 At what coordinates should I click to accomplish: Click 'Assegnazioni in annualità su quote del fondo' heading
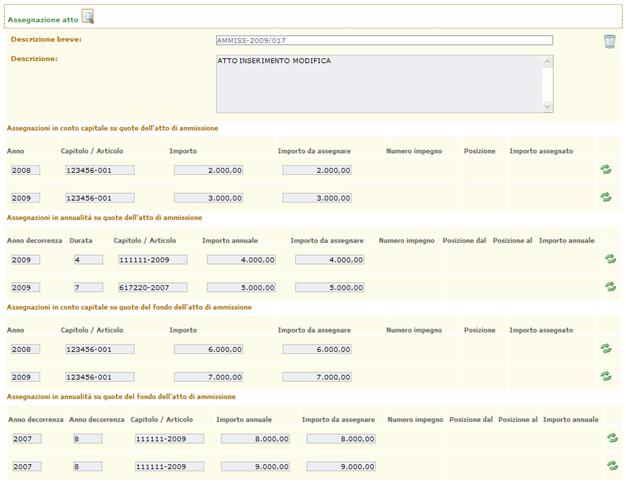(x=121, y=396)
